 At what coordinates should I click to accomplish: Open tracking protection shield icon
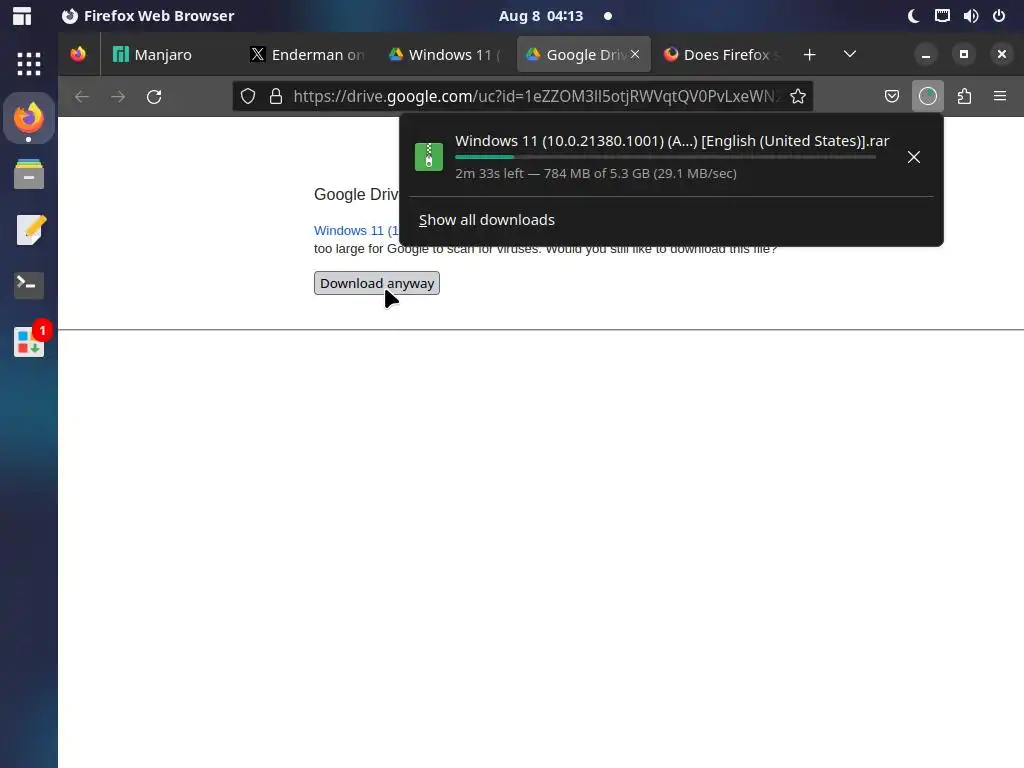[x=248, y=97]
